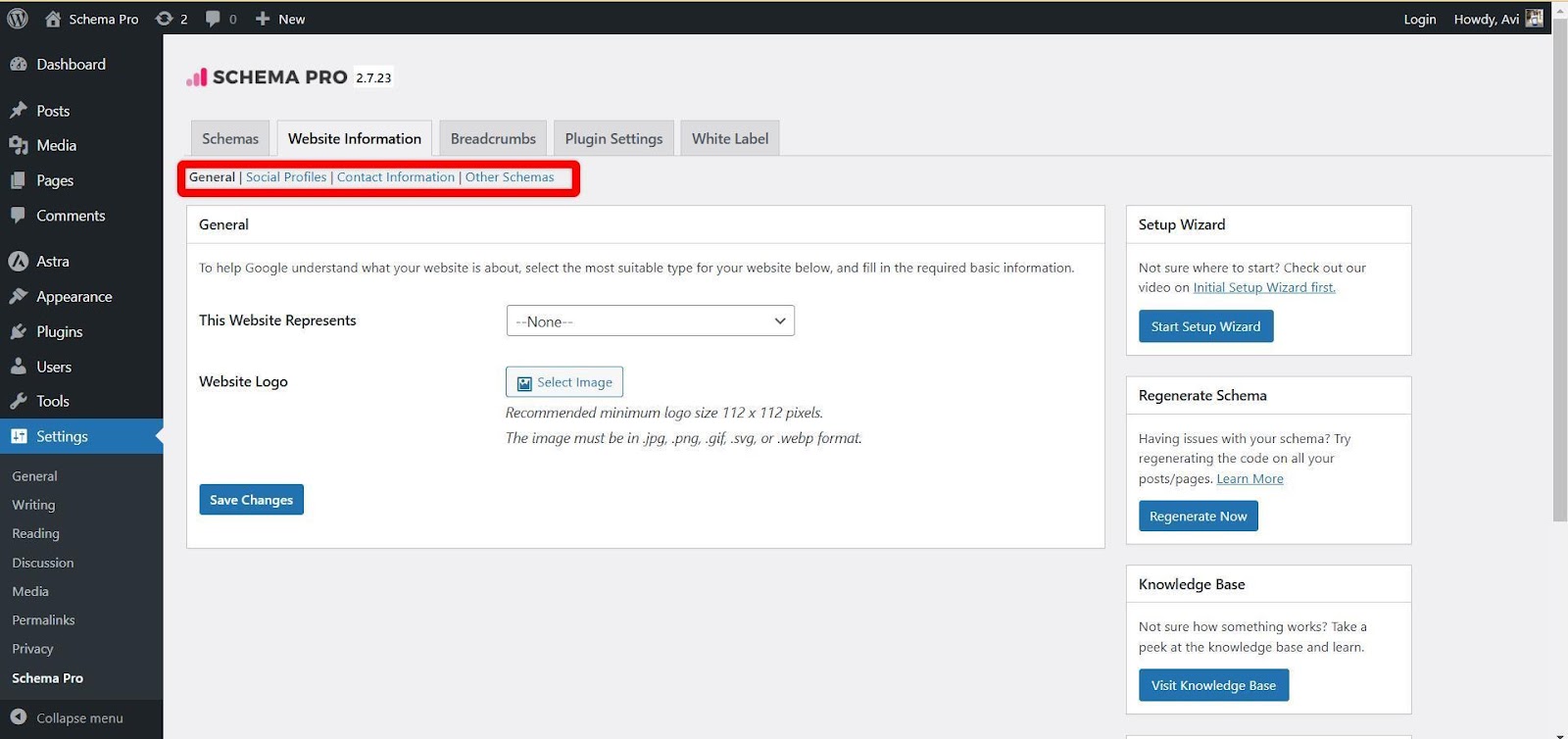Click Select Image for Website Logo
This screenshot has height=739, width=1568.
coord(564,382)
